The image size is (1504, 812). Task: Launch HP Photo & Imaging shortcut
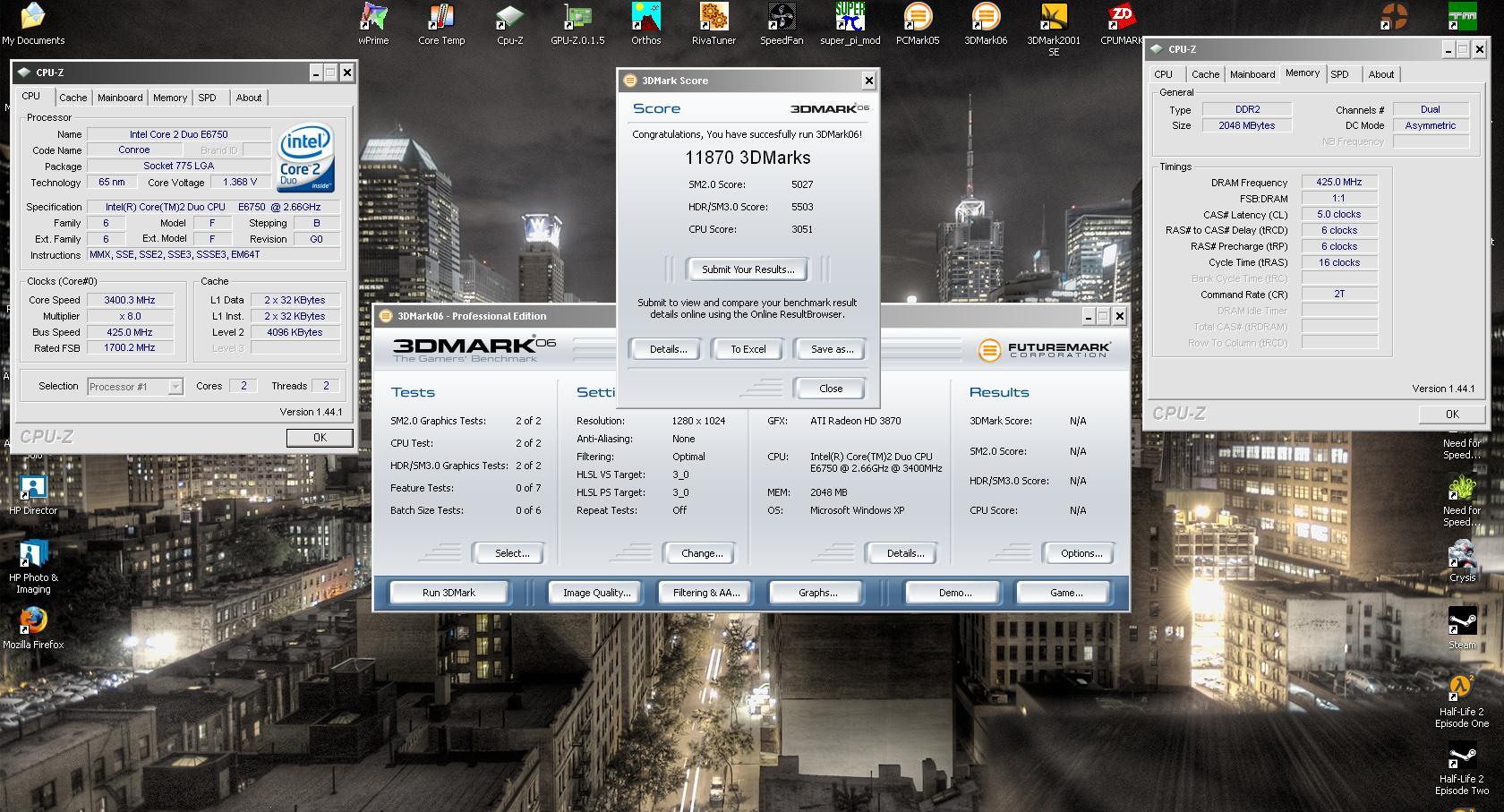click(x=33, y=568)
